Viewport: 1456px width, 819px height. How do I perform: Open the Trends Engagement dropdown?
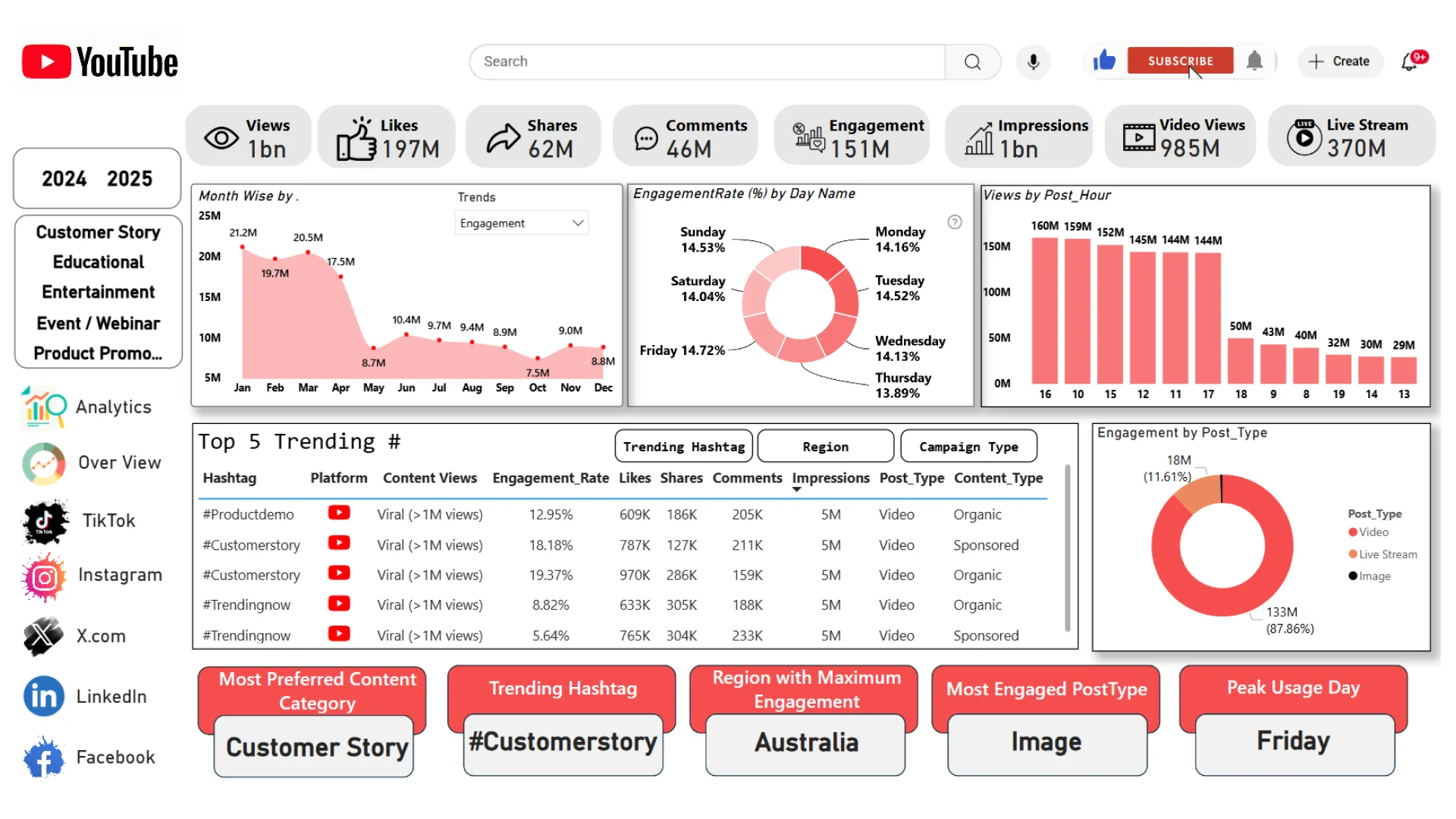click(x=522, y=223)
